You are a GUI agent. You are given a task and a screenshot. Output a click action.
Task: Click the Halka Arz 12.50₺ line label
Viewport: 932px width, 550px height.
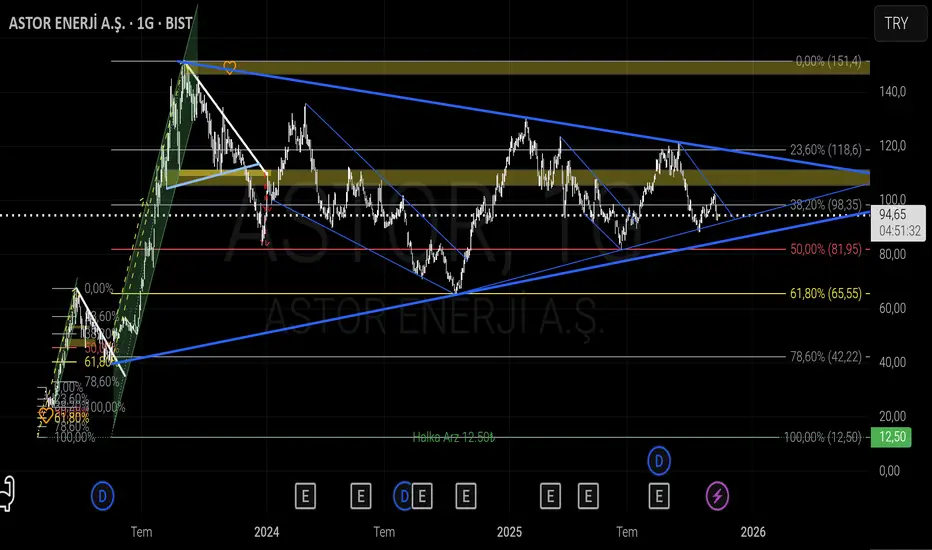(x=454, y=437)
